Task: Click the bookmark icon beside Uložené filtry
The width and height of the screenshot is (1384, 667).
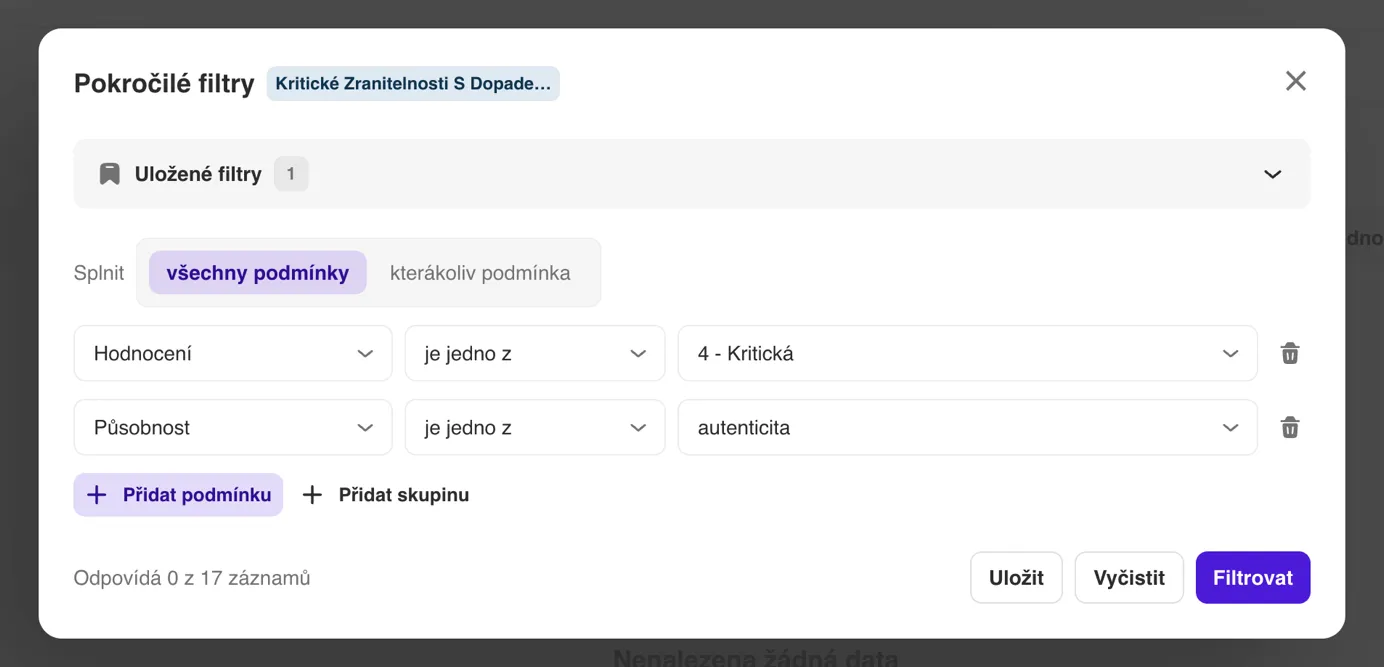Action: pyautogui.click(x=109, y=174)
